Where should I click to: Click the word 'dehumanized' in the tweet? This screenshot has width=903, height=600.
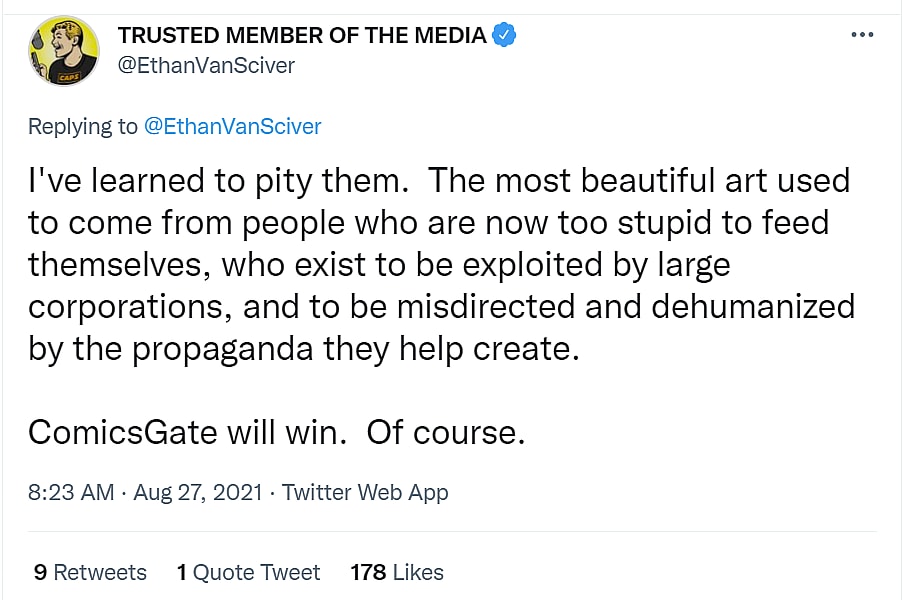point(753,306)
